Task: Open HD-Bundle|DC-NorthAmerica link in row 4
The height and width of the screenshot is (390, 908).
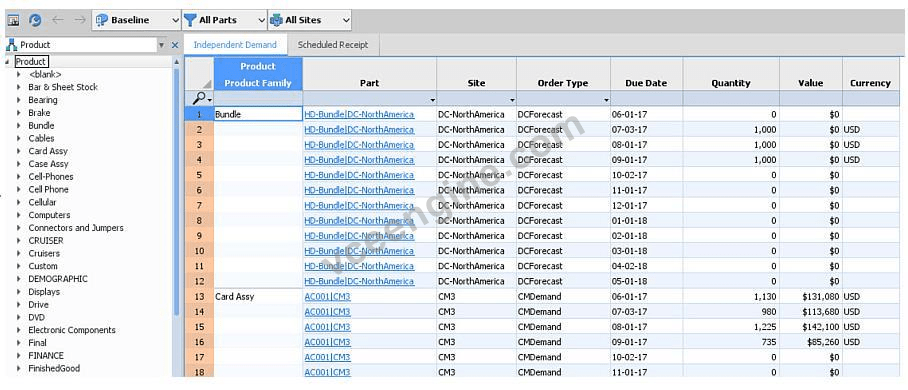Action: pos(359,160)
